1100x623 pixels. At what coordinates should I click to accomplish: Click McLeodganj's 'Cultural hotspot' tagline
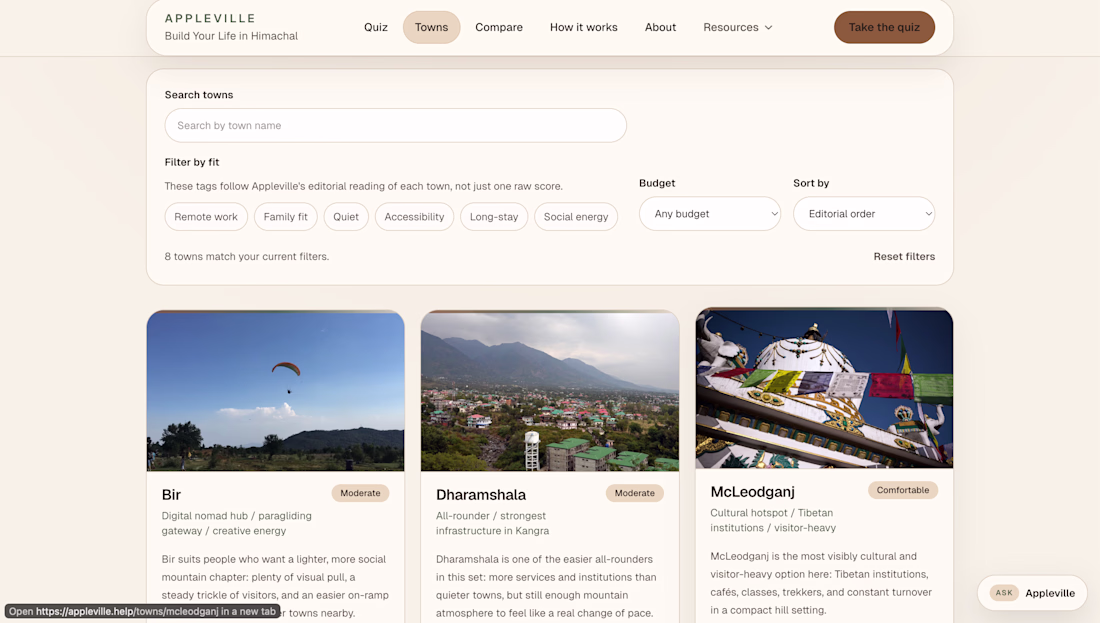point(773,521)
